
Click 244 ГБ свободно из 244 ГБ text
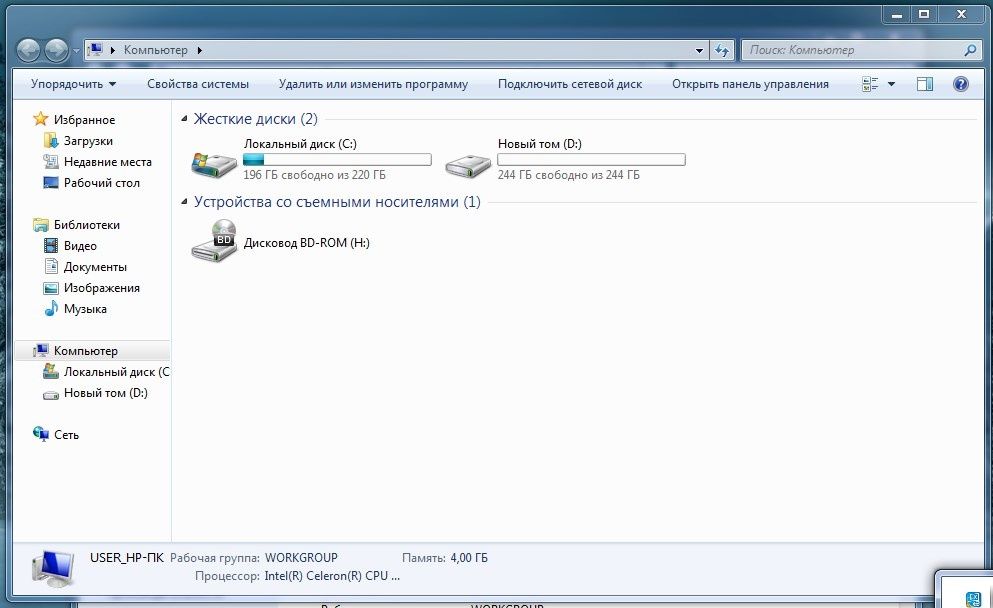[569, 175]
